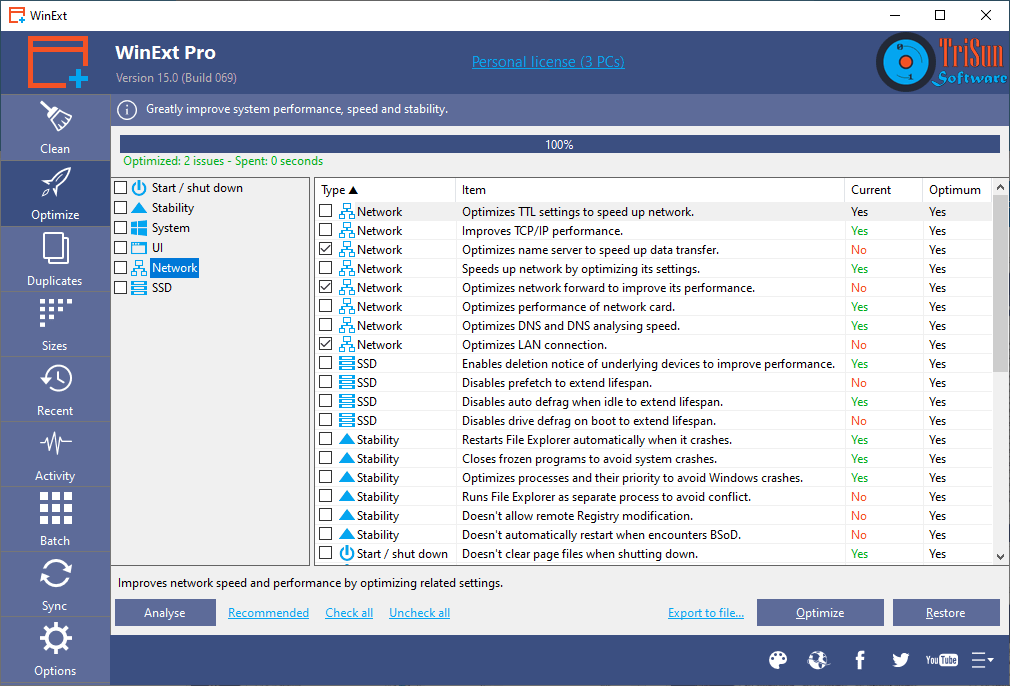1010x686 pixels.
Task: Select the Optimize rocket icon
Action: (55, 182)
